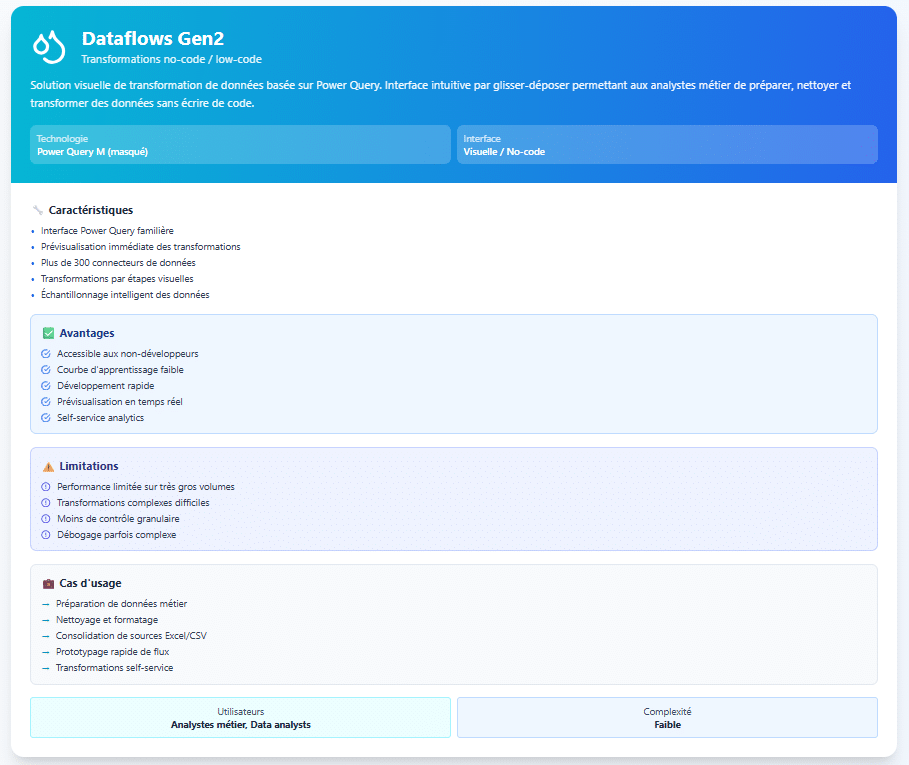Select the Interface Visuelle / No-code box
This screenshot has width=909, height=765.
tap(667, 144)
